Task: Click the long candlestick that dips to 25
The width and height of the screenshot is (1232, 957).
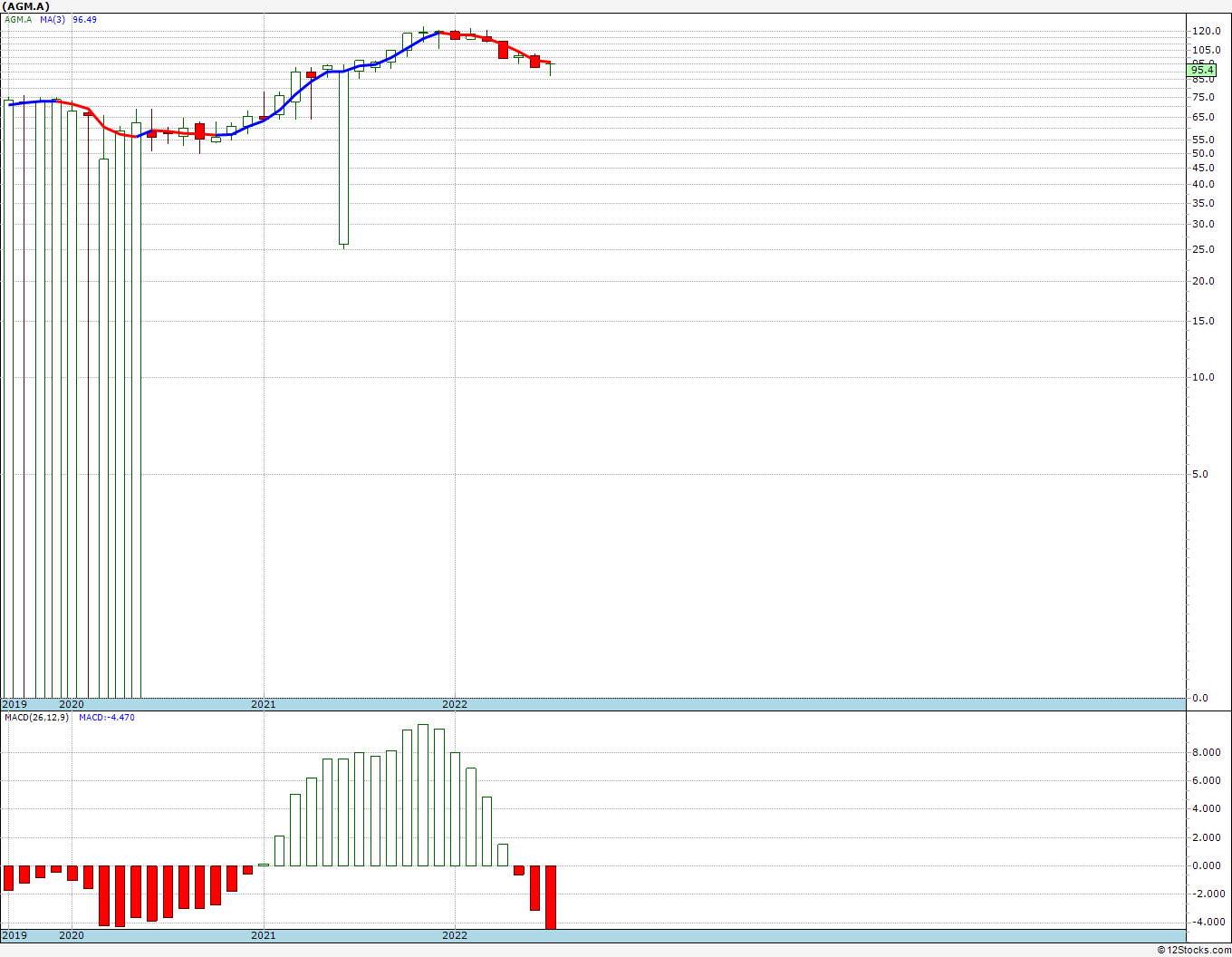Action: 343,158
